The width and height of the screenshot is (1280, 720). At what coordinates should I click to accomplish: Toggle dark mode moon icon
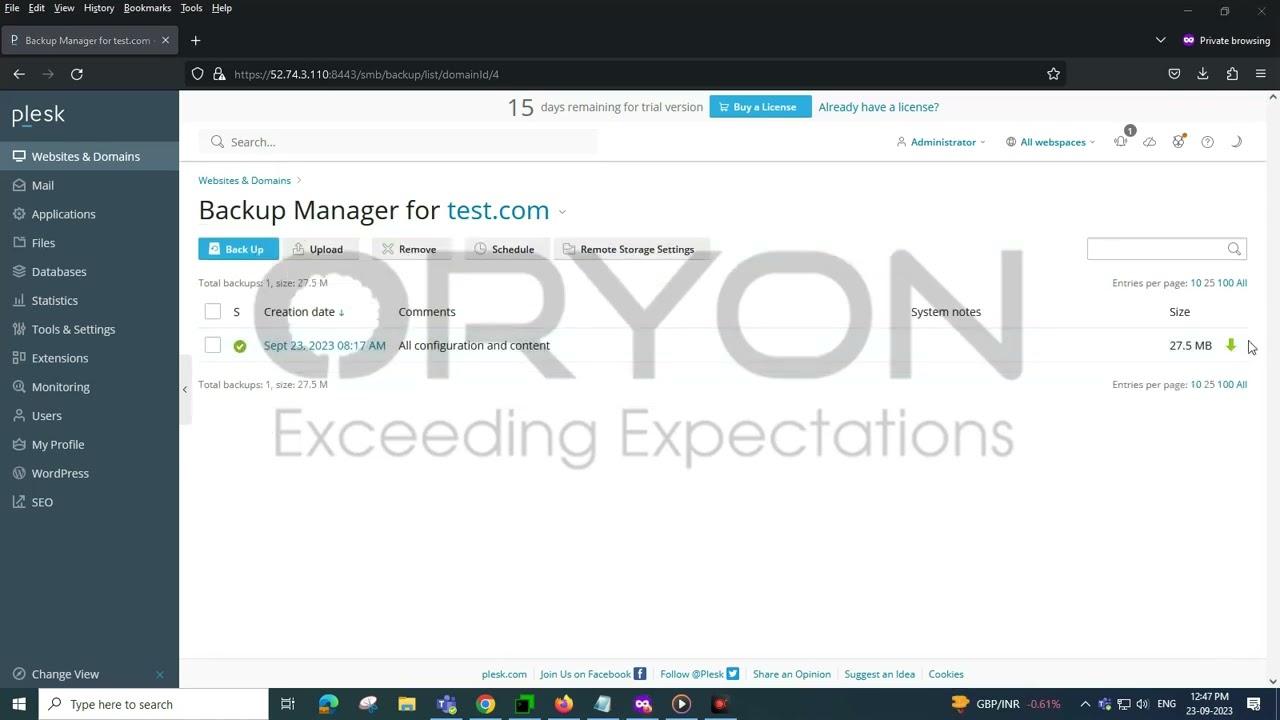point(1237,142)
